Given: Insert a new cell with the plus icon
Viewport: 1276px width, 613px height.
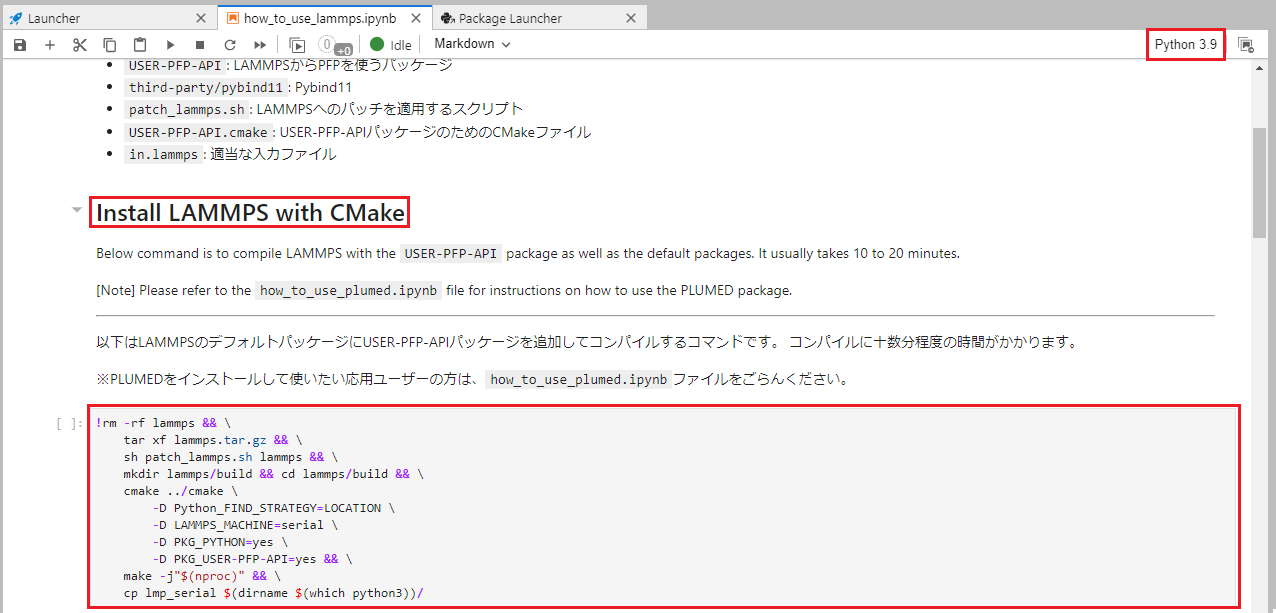Looking at the screenshot, I should coord(49,44).
